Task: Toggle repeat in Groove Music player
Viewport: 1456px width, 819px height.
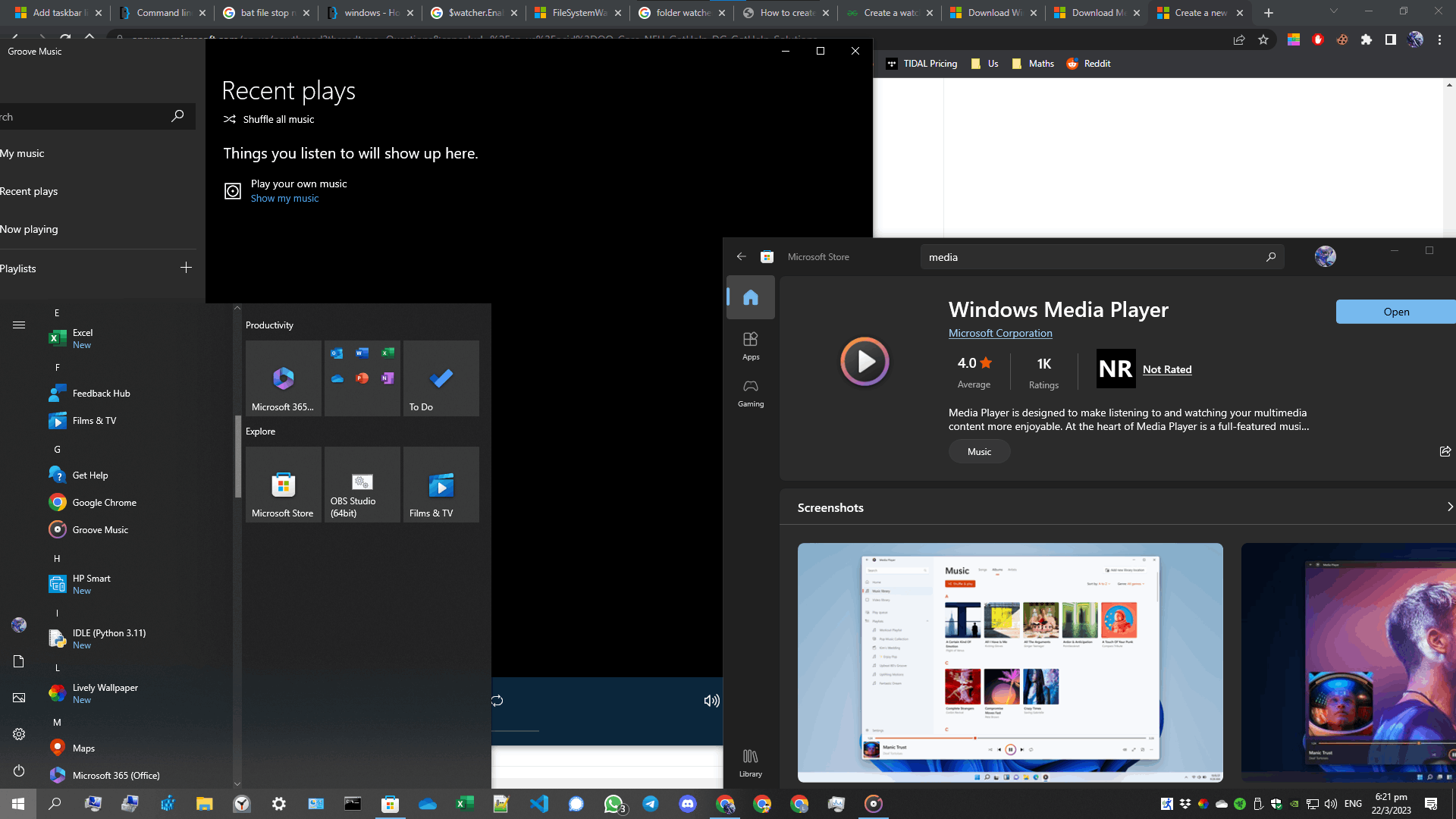Action: [497, 701]
